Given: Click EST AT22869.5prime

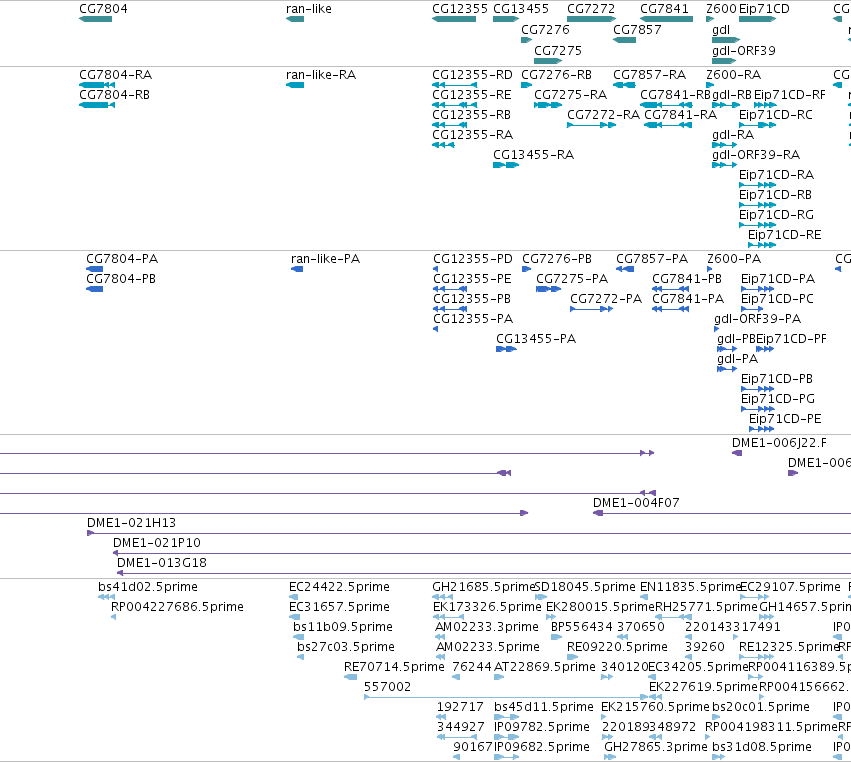Looking at the screenshot, I should click(x=544, y=666).
